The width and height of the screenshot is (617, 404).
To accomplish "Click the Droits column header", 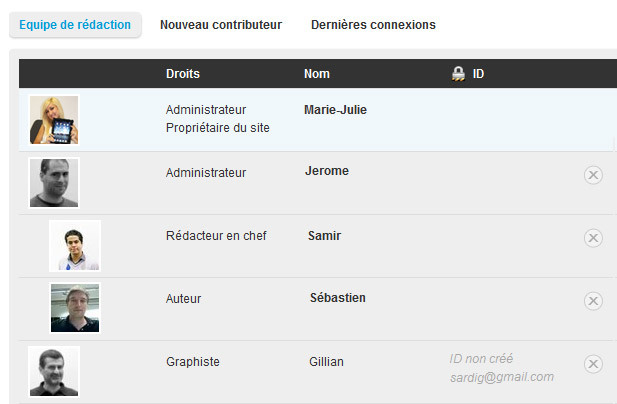I will [182, 74].
